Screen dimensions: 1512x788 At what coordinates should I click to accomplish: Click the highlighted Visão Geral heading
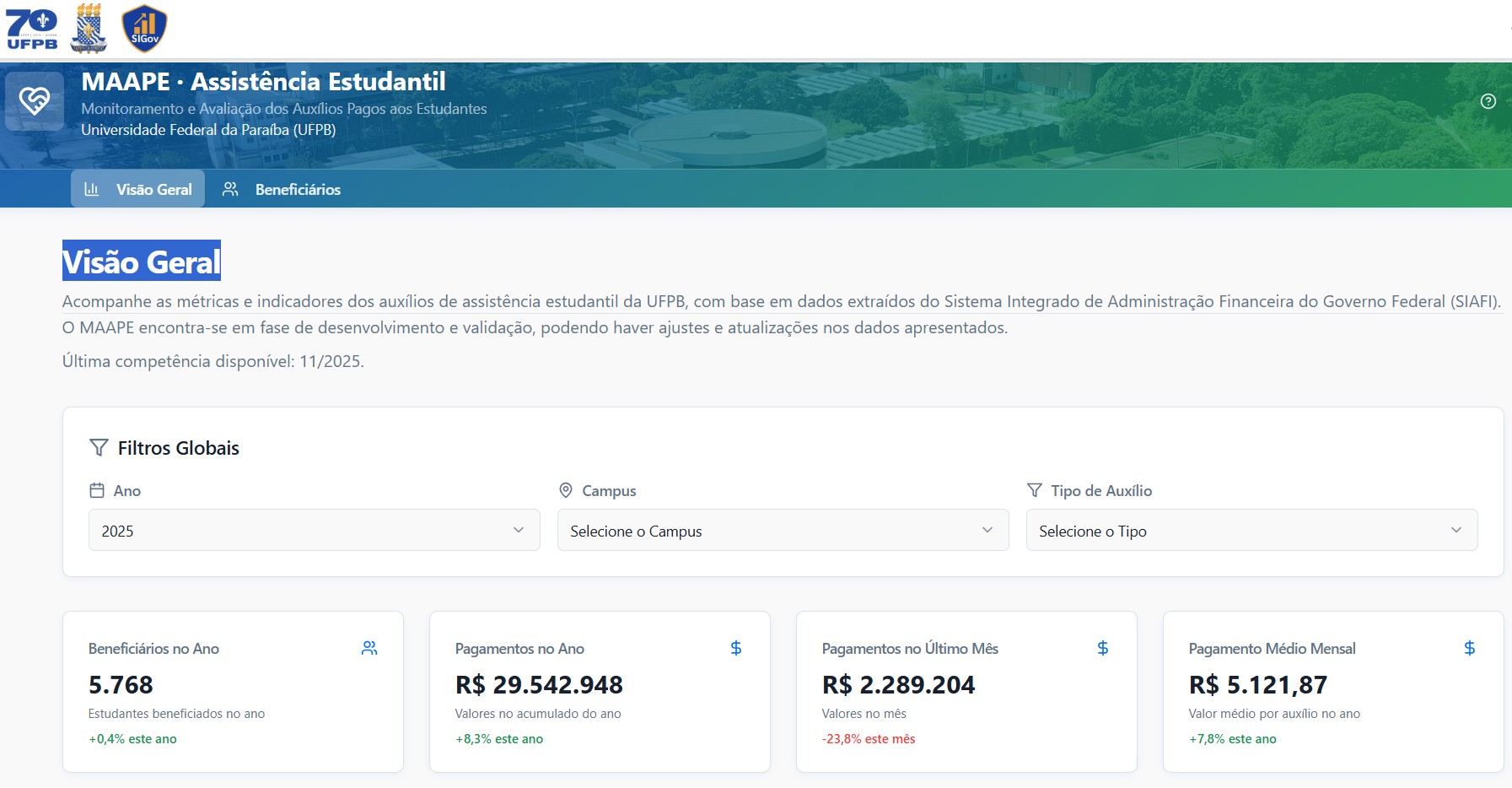pos(142,262)
